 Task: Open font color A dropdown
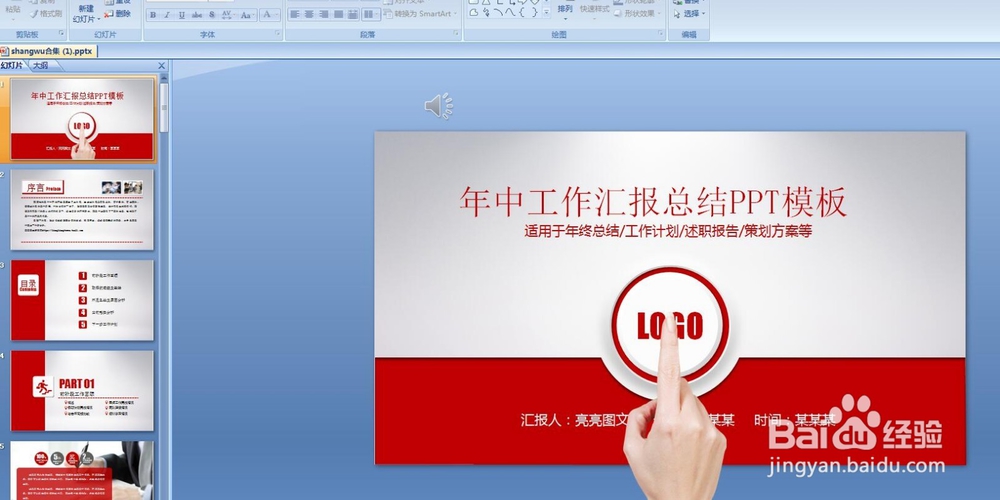coord(270,15)
